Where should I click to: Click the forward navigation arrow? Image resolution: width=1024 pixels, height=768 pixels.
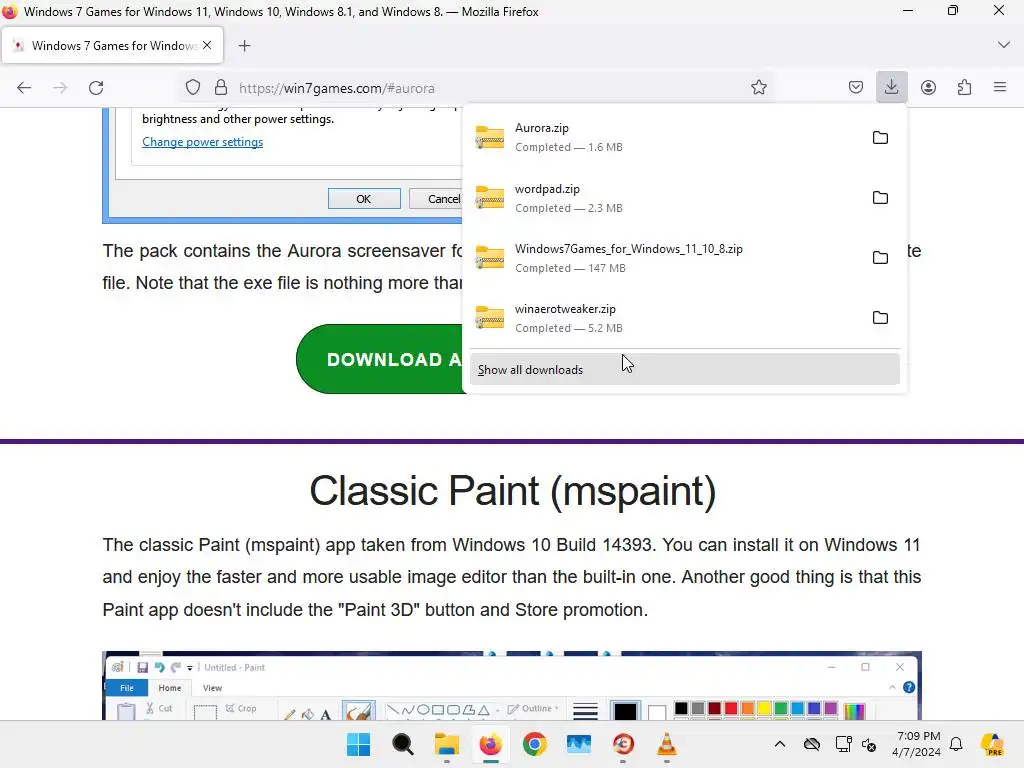60,88
